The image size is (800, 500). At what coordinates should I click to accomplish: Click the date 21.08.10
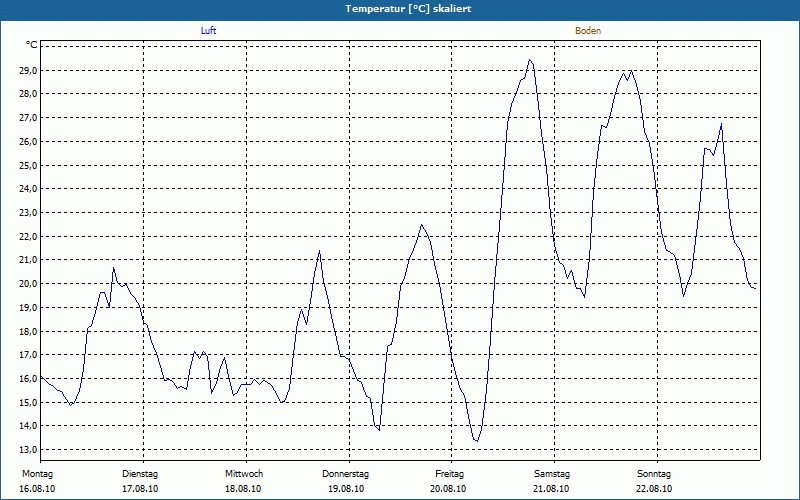tap(551, 489)
